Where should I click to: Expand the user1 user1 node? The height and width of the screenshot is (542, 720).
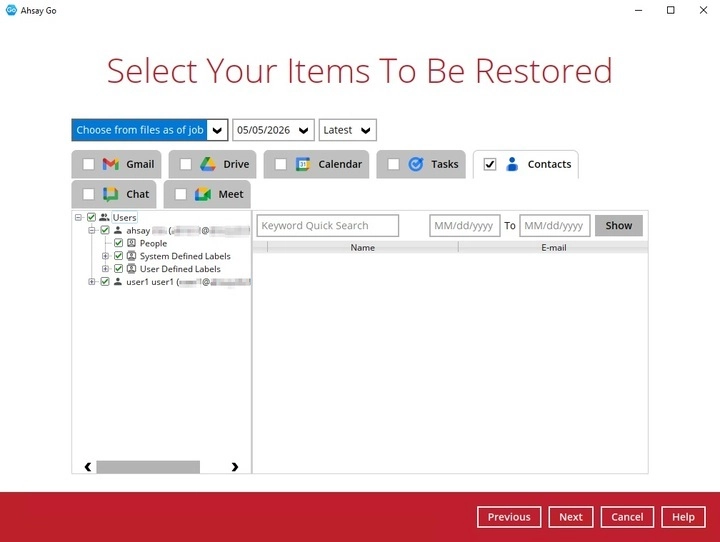click(92, 282)
